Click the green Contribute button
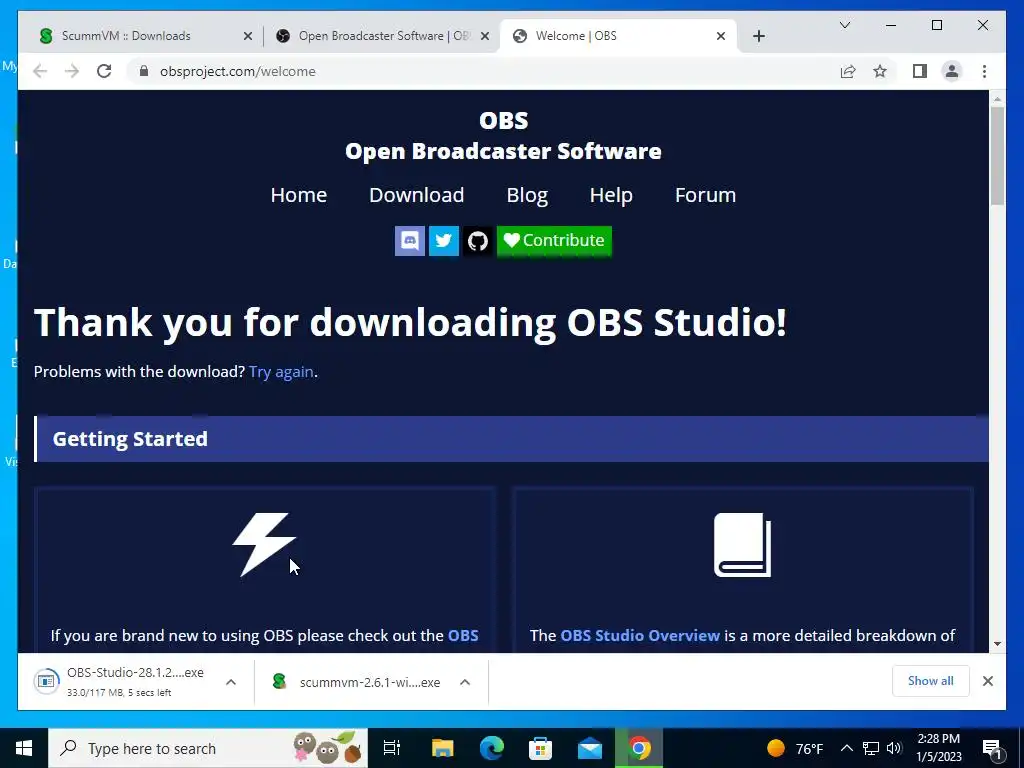The width and height of the screenshot is (1024, 768). click(x=554, y=241)
